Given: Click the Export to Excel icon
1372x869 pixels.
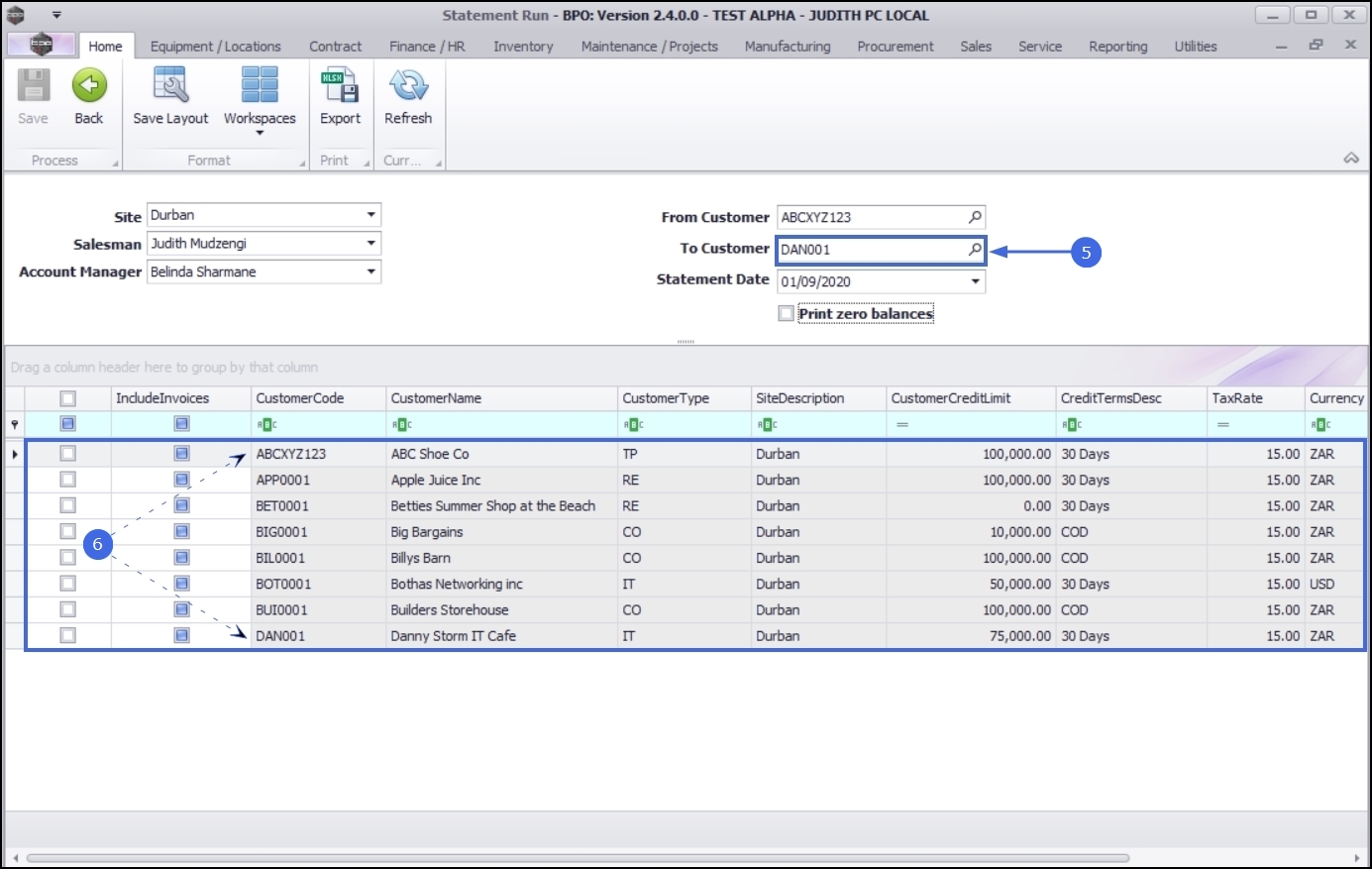Looking at the screenshot, I should [x=340, y=87].
